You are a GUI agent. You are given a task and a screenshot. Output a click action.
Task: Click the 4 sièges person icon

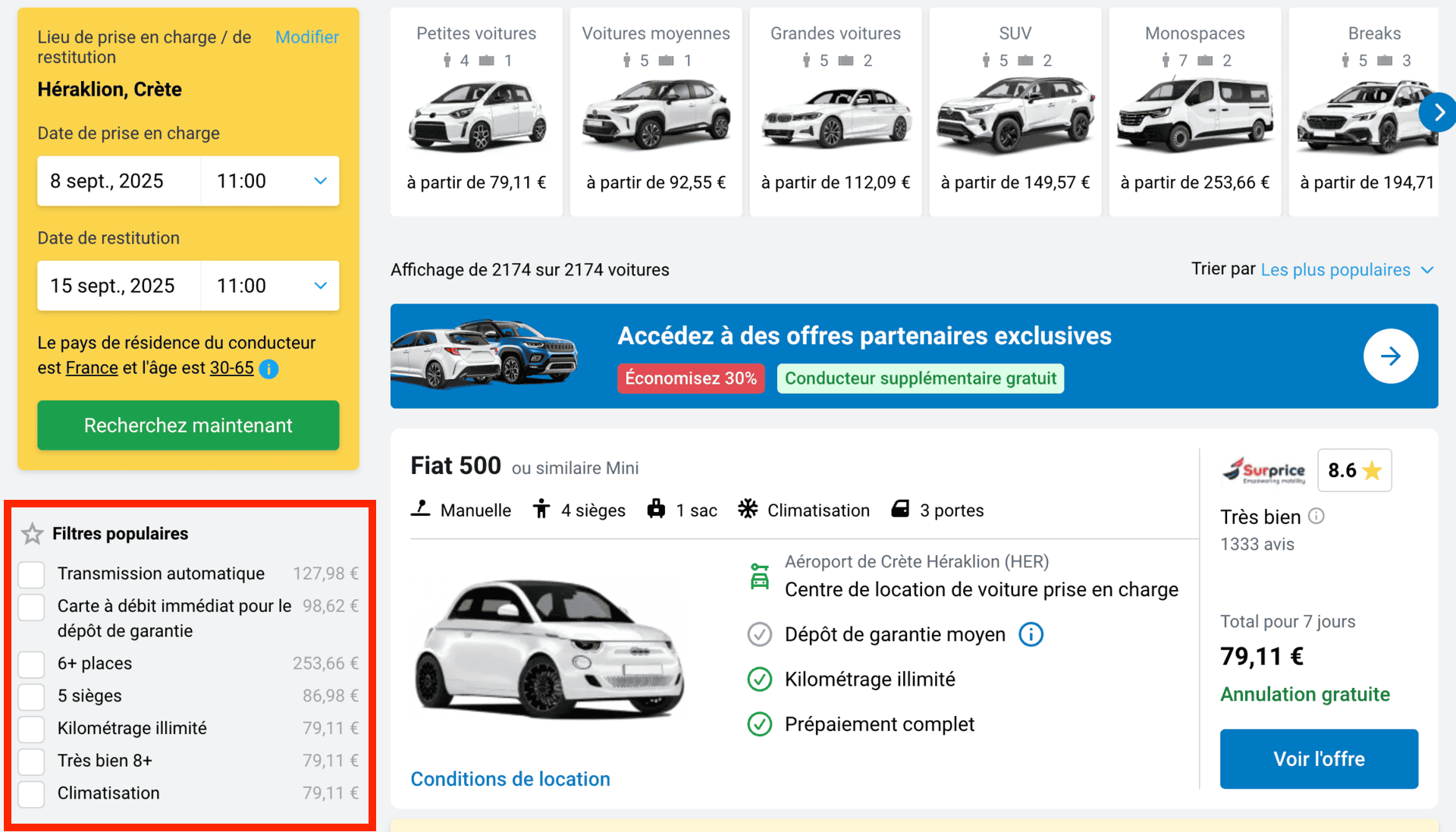tap(541, 509)
